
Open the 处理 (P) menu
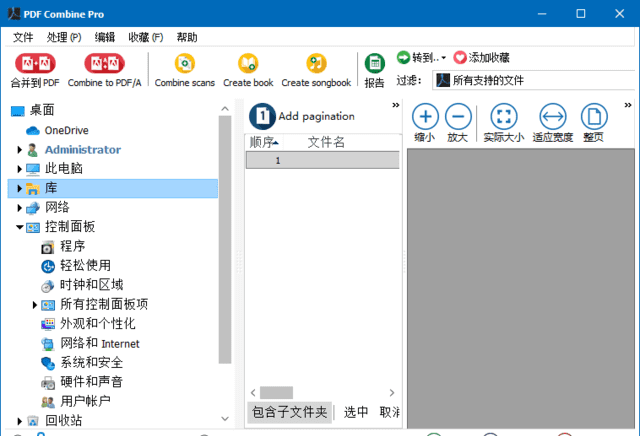[x=64, y=38]
